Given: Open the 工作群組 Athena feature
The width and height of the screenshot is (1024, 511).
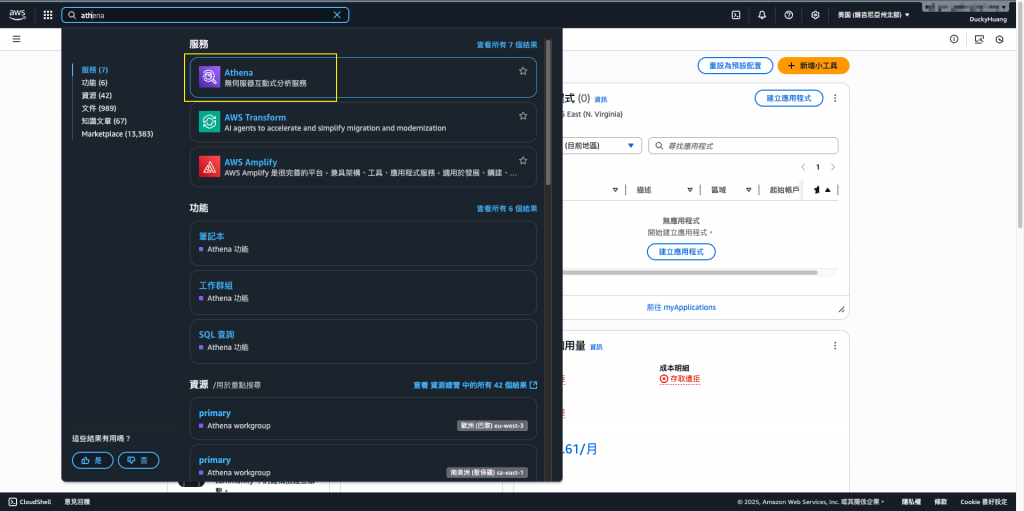Looking at the screenshot, I should [363, 292].
